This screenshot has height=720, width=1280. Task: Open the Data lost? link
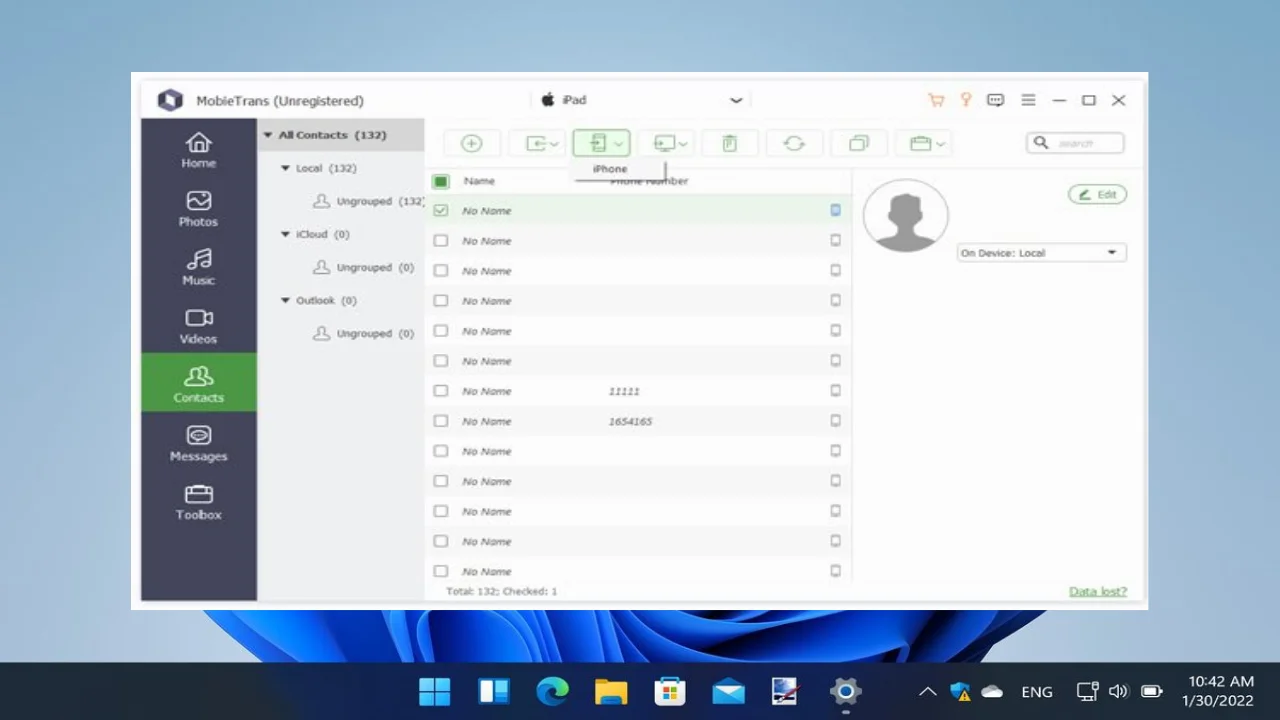1098,591
